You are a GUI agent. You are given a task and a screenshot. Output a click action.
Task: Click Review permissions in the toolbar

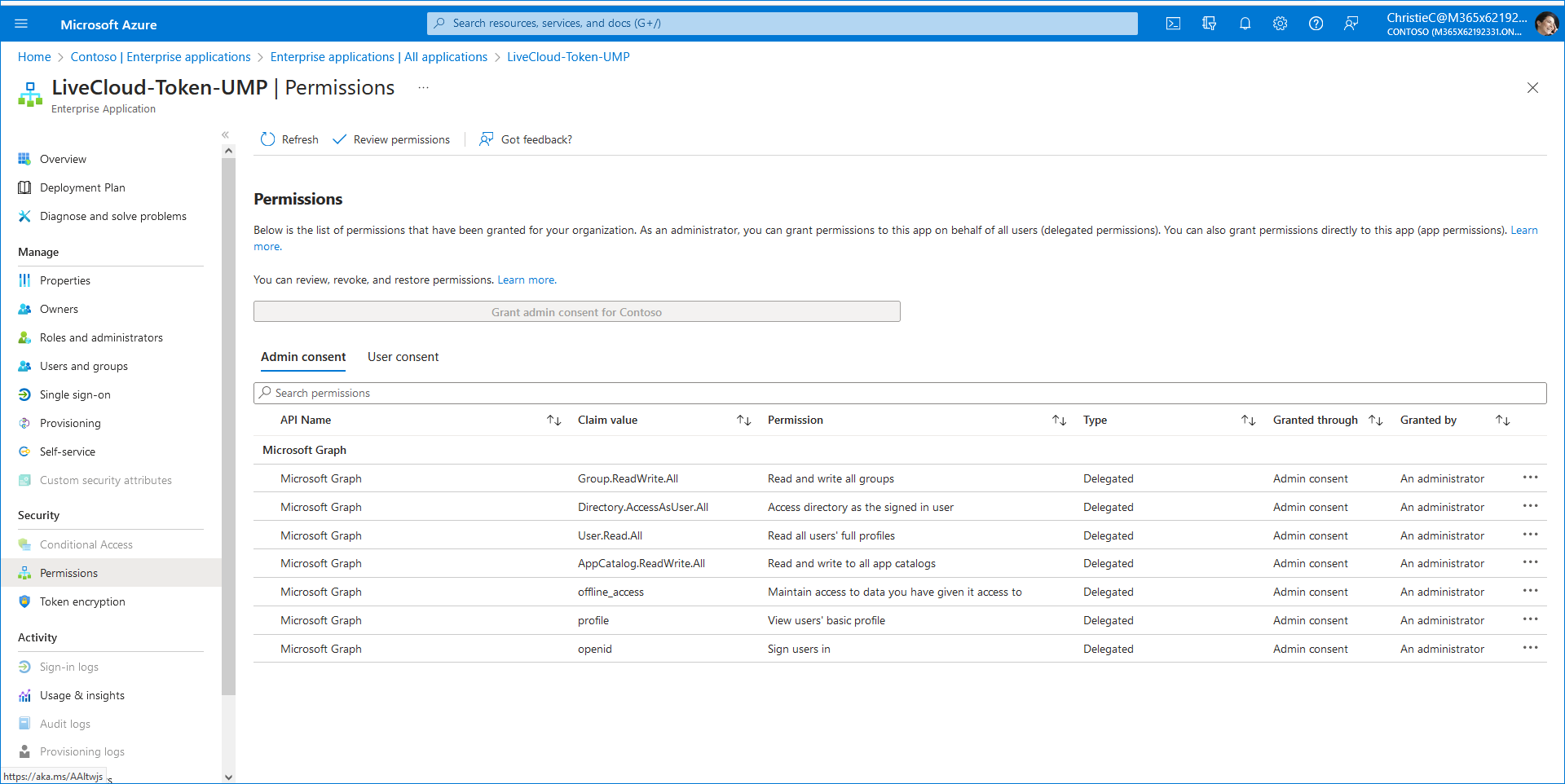391,139
